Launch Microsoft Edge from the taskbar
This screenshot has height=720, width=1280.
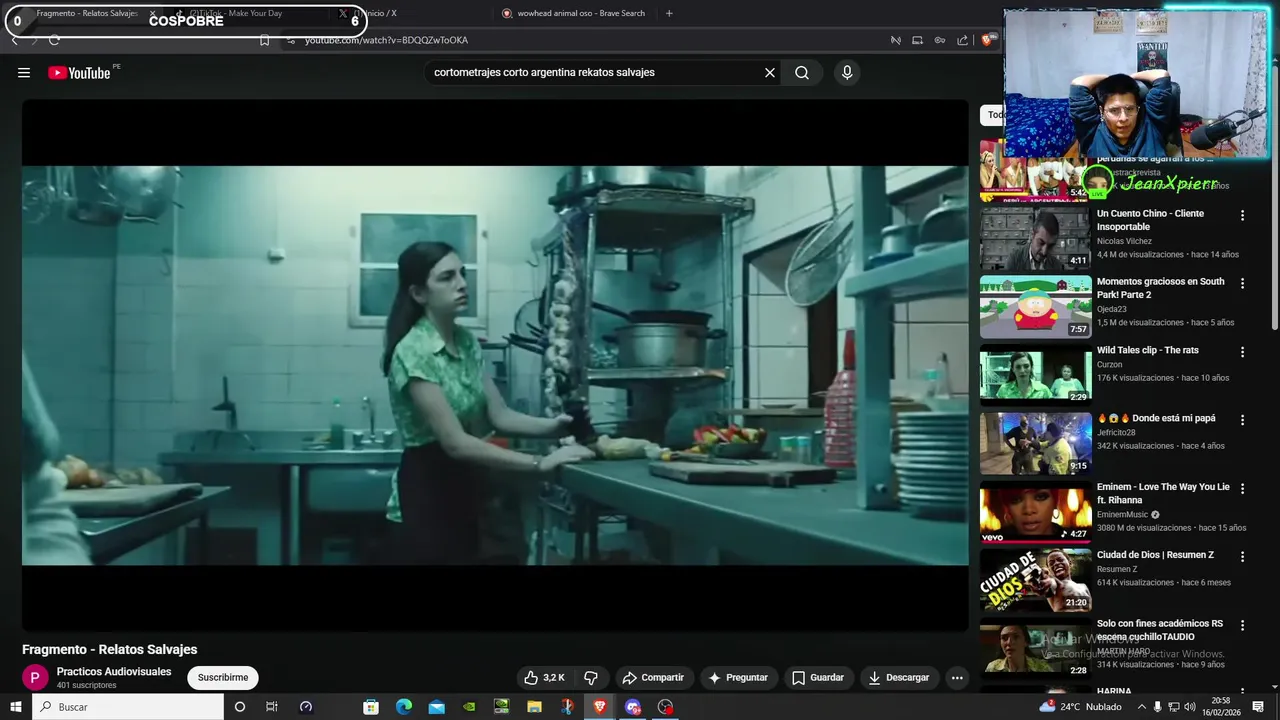(404, 707)
